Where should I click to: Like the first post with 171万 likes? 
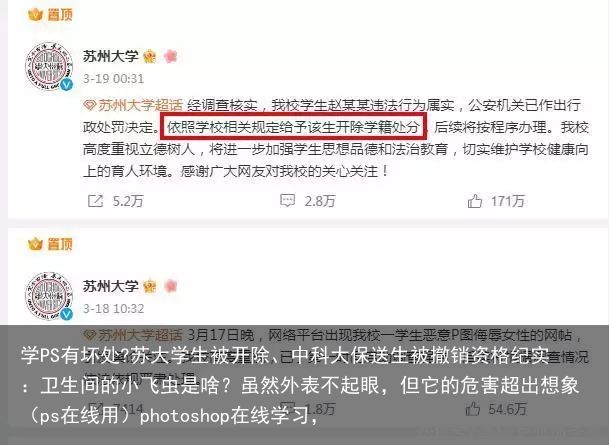click(x=475, y=201)
